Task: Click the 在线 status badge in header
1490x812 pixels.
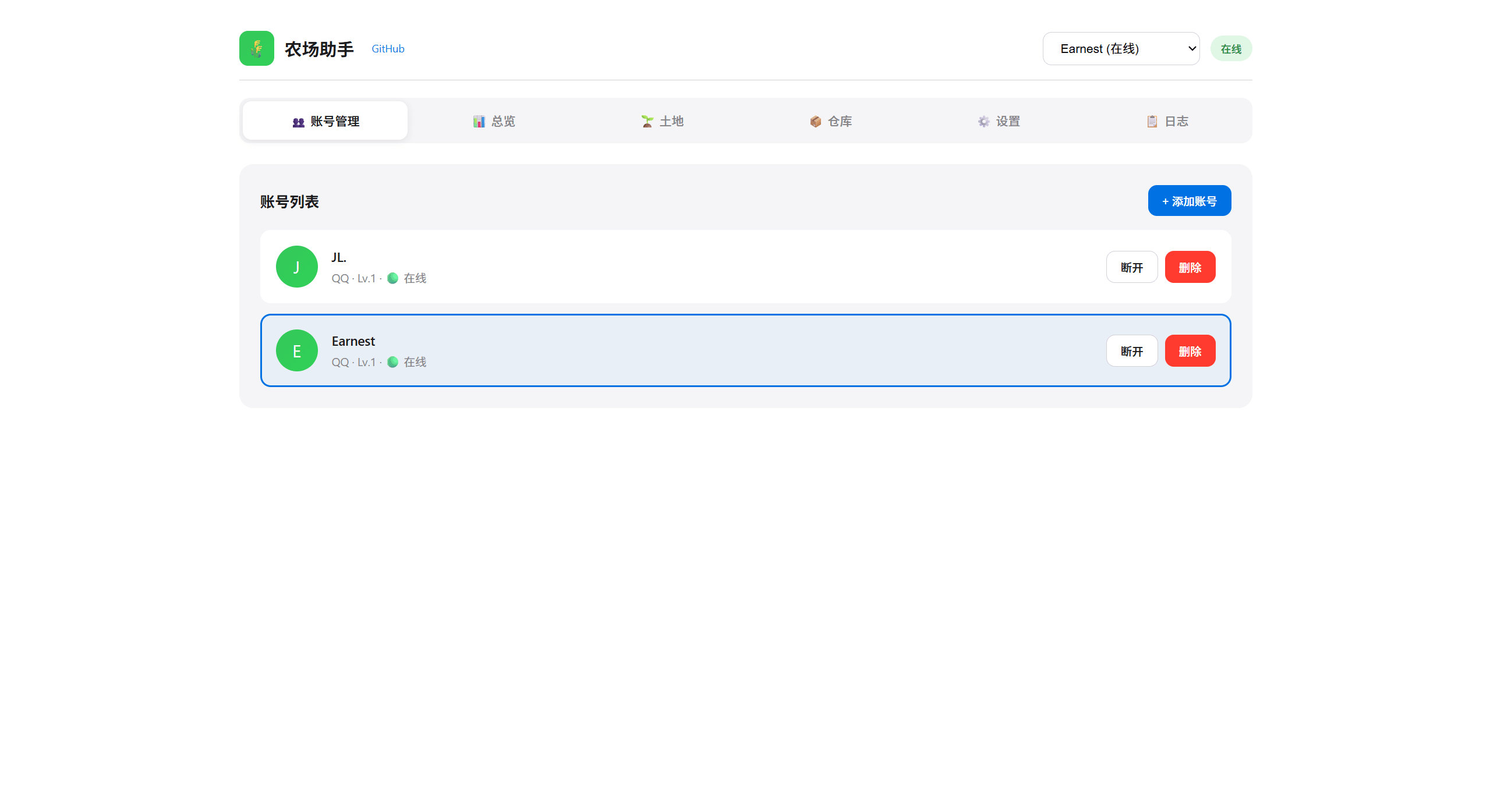Action: point(1231,49)
